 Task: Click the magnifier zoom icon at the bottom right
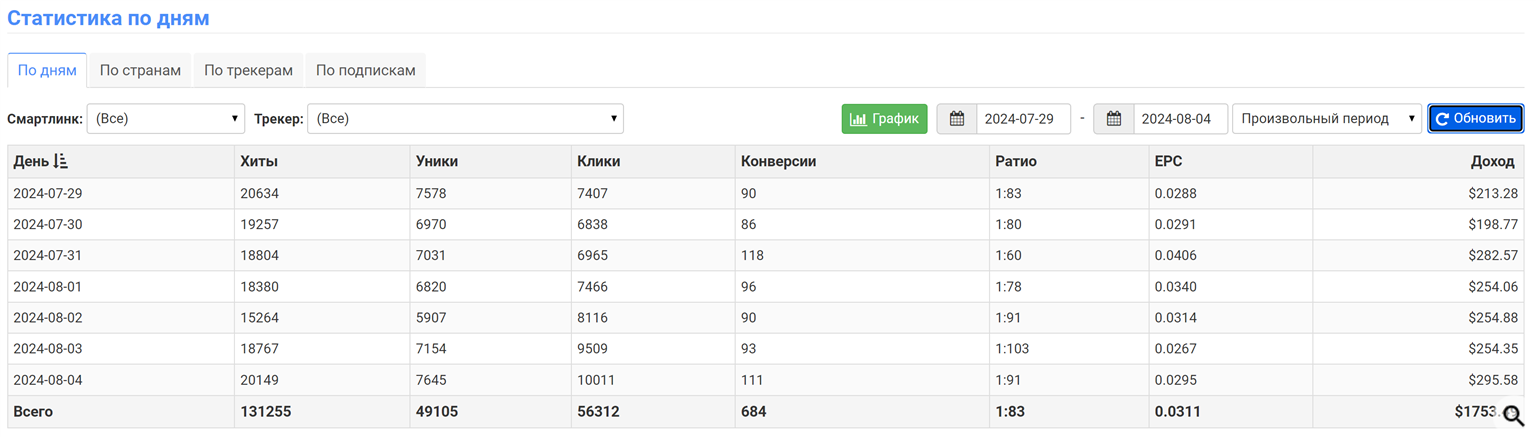tap(1513, 416)
